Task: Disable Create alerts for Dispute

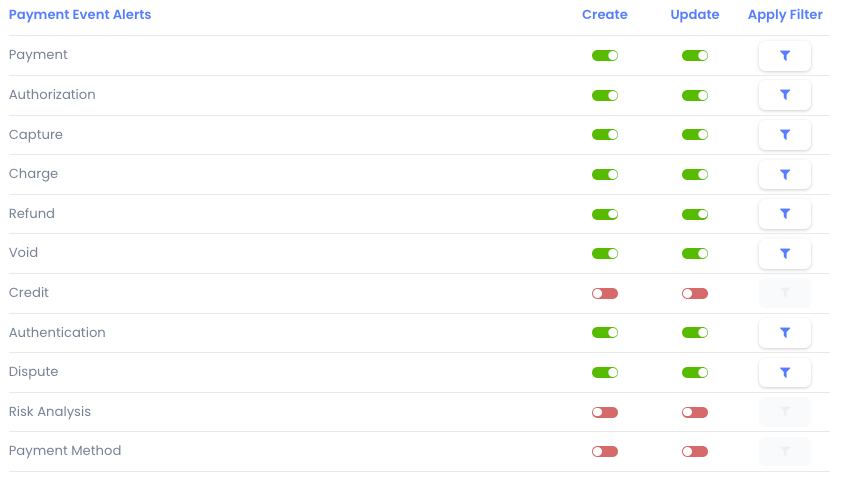Action: (x=605, y=372)
